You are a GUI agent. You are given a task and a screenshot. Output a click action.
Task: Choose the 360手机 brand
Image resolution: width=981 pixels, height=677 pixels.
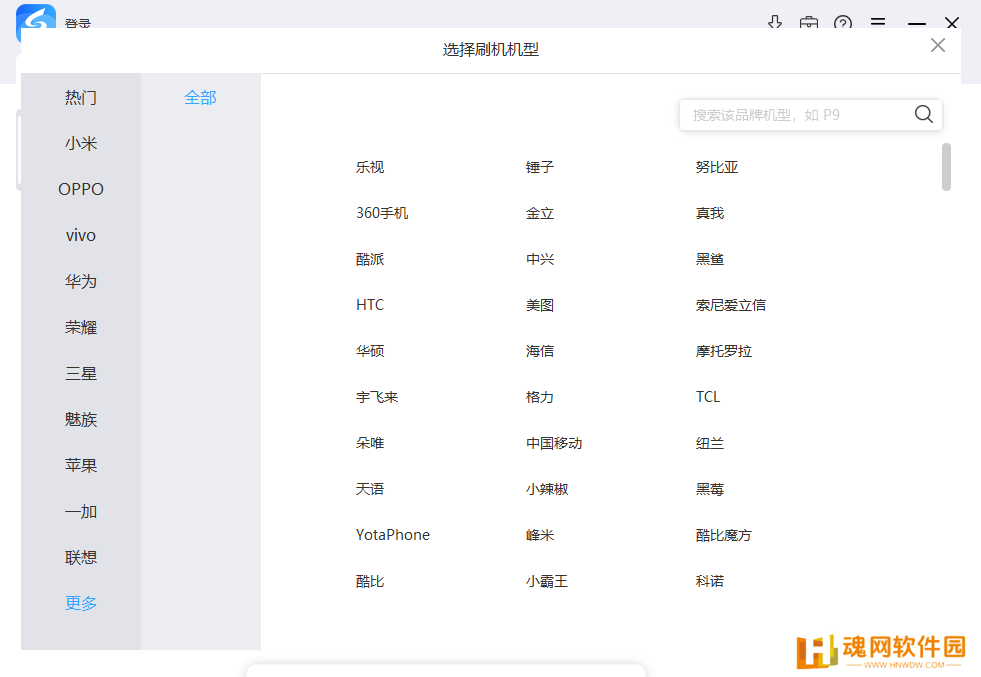click(382, 213)
